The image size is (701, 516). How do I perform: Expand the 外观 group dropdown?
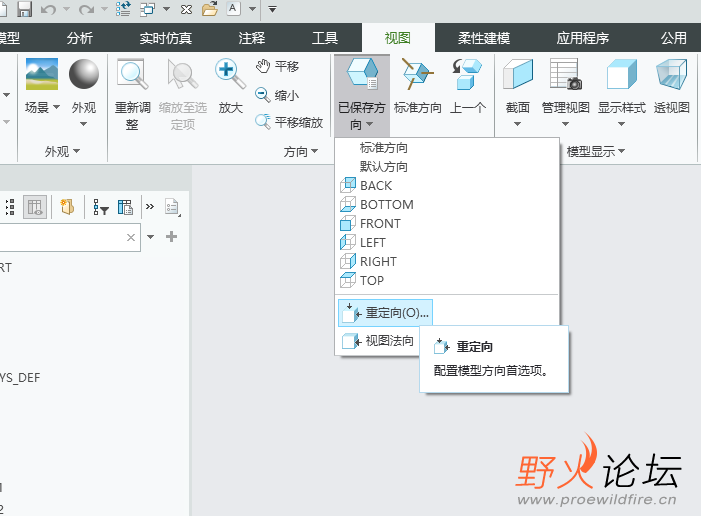point(62,152)
